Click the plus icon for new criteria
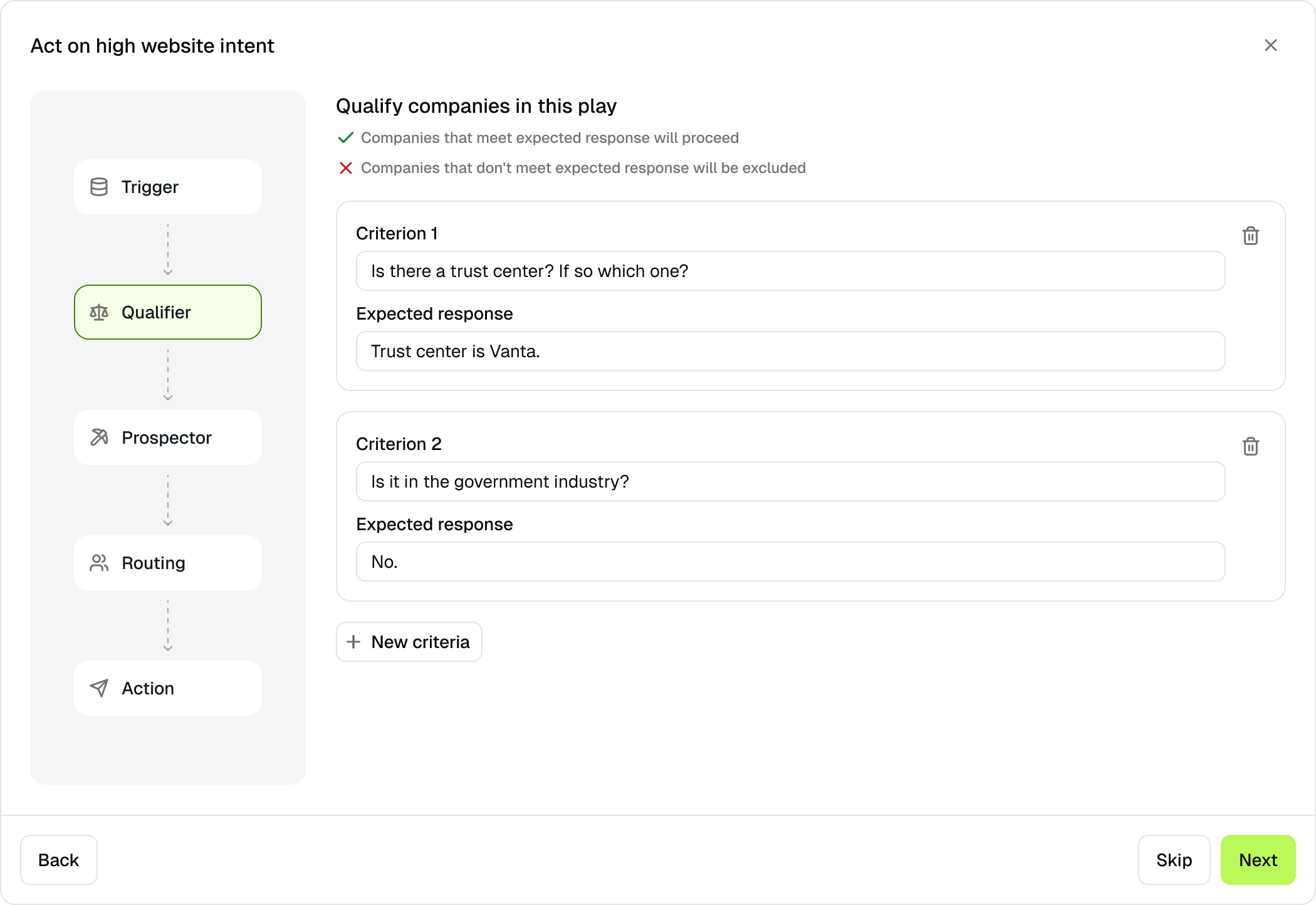1316x905 pixels. click(x=353, y=642)
